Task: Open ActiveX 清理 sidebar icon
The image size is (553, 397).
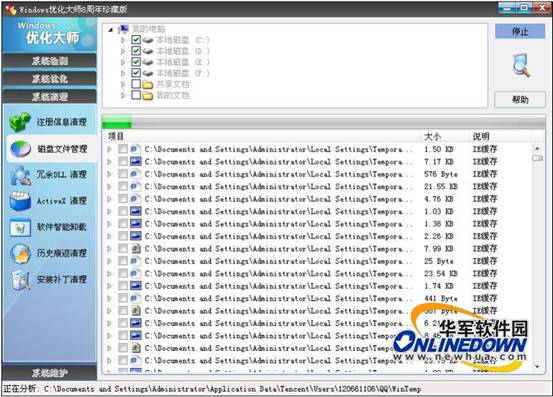Action: (20, 201)
